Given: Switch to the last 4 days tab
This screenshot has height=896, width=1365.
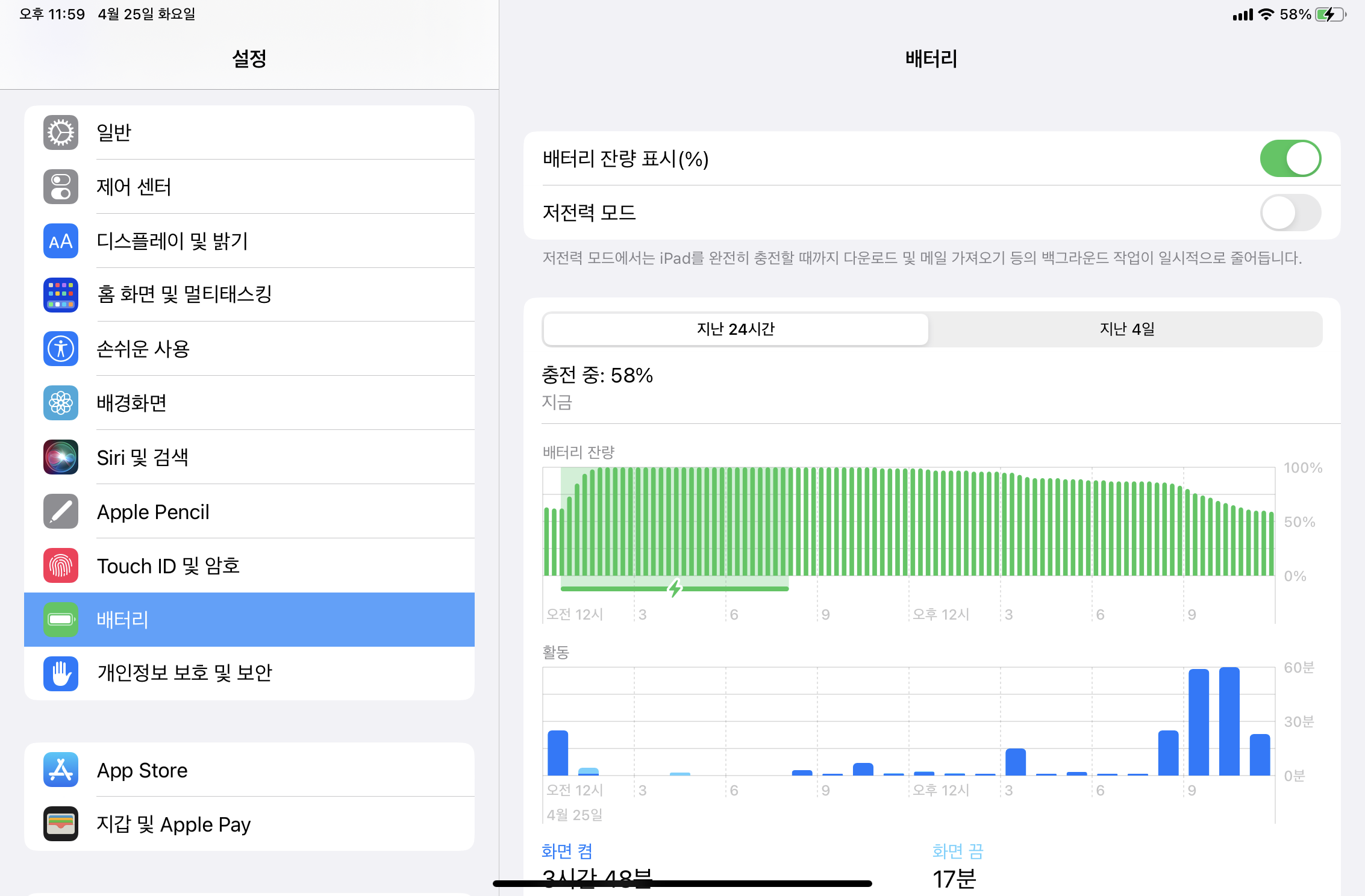Looking at the screenshot, I should click(1126, 329).
